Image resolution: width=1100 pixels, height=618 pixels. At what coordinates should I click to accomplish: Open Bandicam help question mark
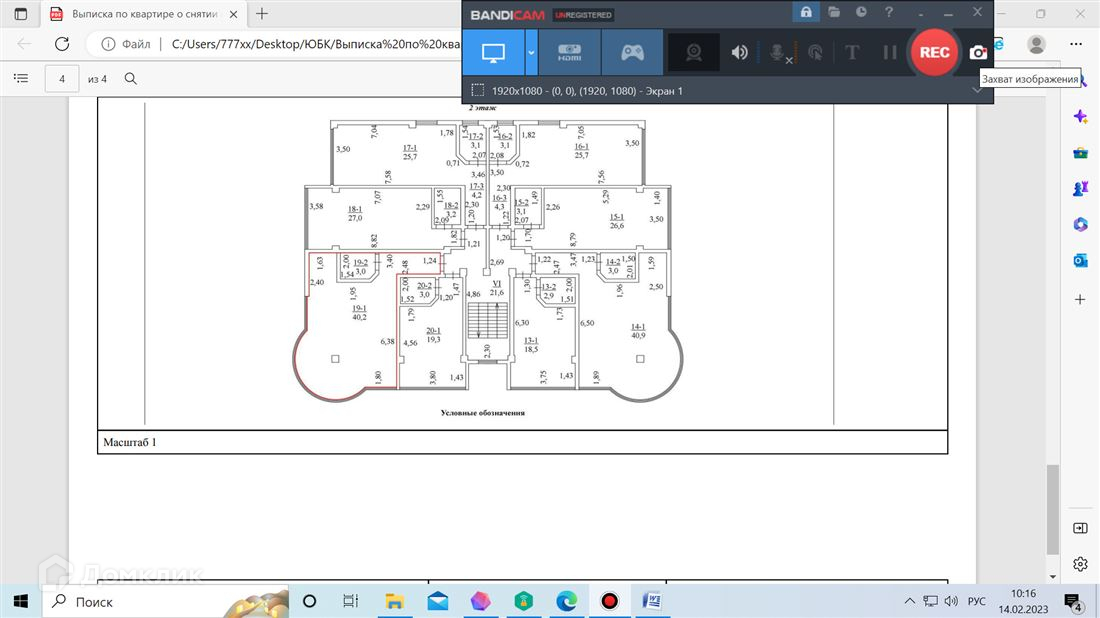point(889,12)
